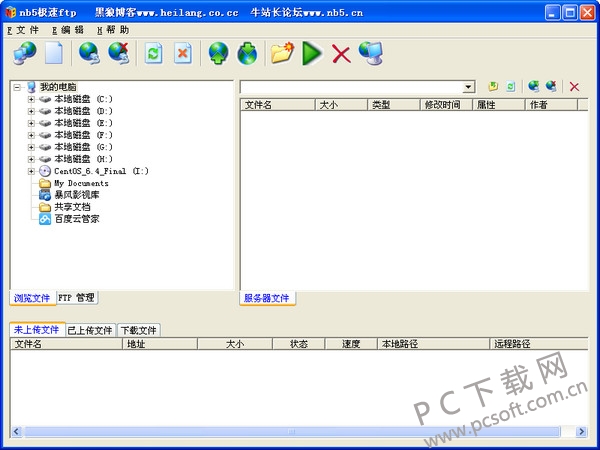Image resolution: width=600 pixels, height=450 pixels.
Task: Click the My Documents folder icon
Action: [x=45, y=183]
